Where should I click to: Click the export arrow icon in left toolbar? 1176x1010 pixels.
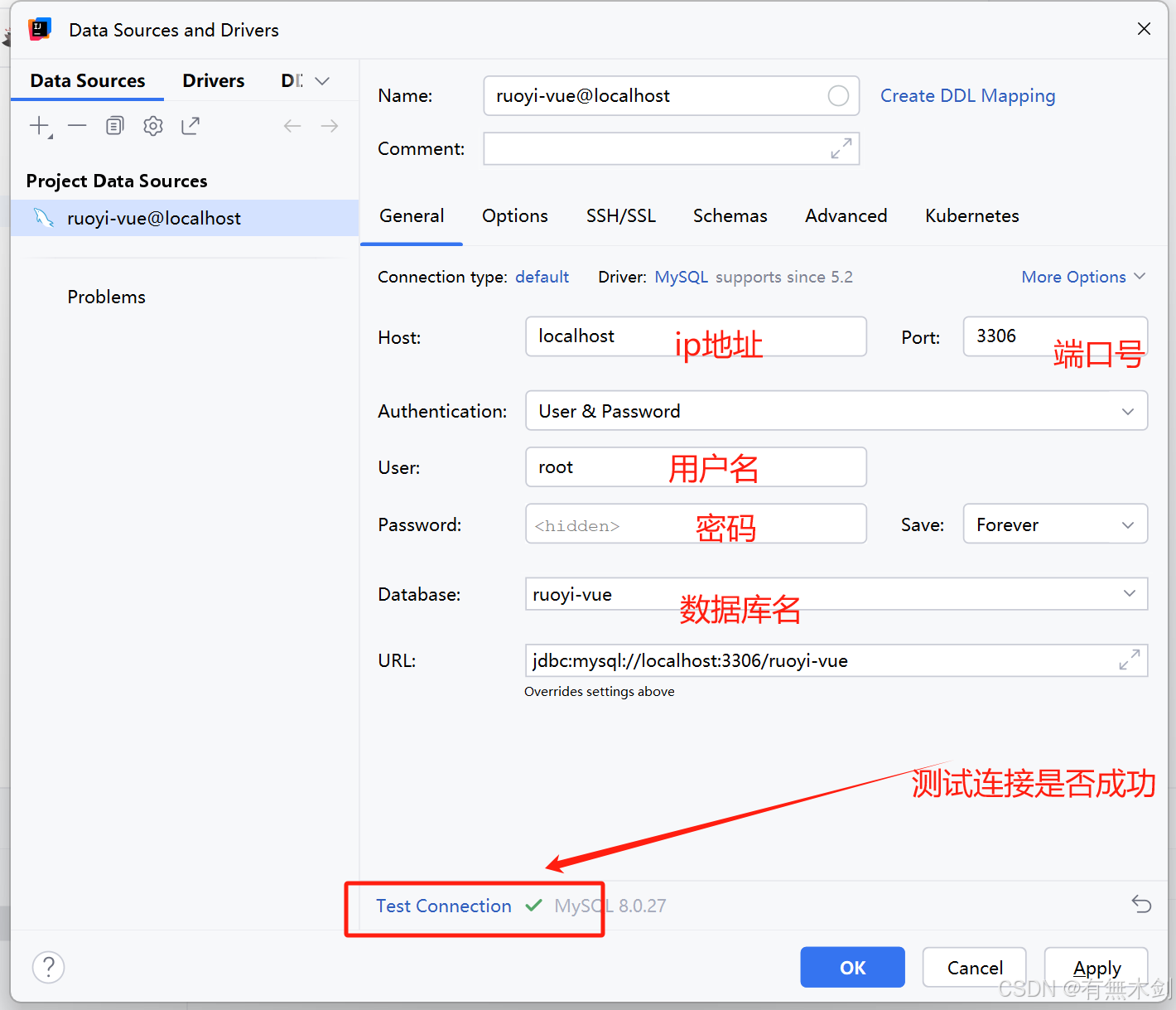[190, 126]
